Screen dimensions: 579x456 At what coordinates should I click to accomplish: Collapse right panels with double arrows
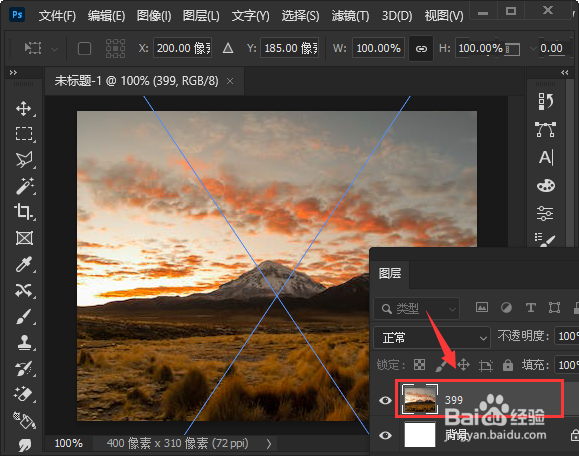(x=565, y=73)
